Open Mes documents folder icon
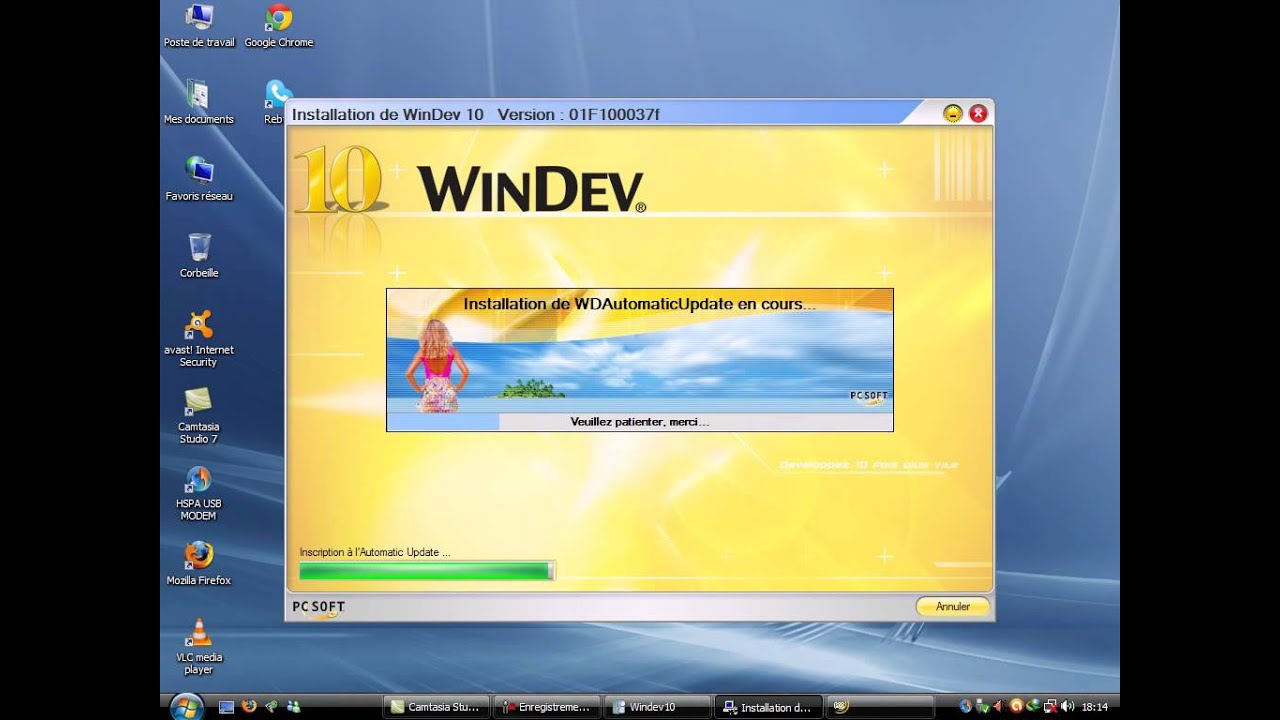The width and height of the screenshot is (1280, 720). tap(198, 102)
